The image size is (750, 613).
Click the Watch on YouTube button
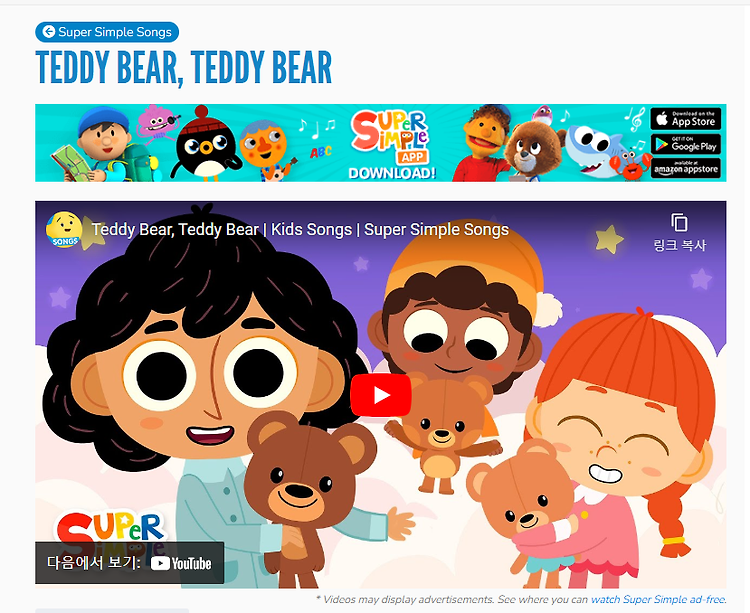(130, 563)
